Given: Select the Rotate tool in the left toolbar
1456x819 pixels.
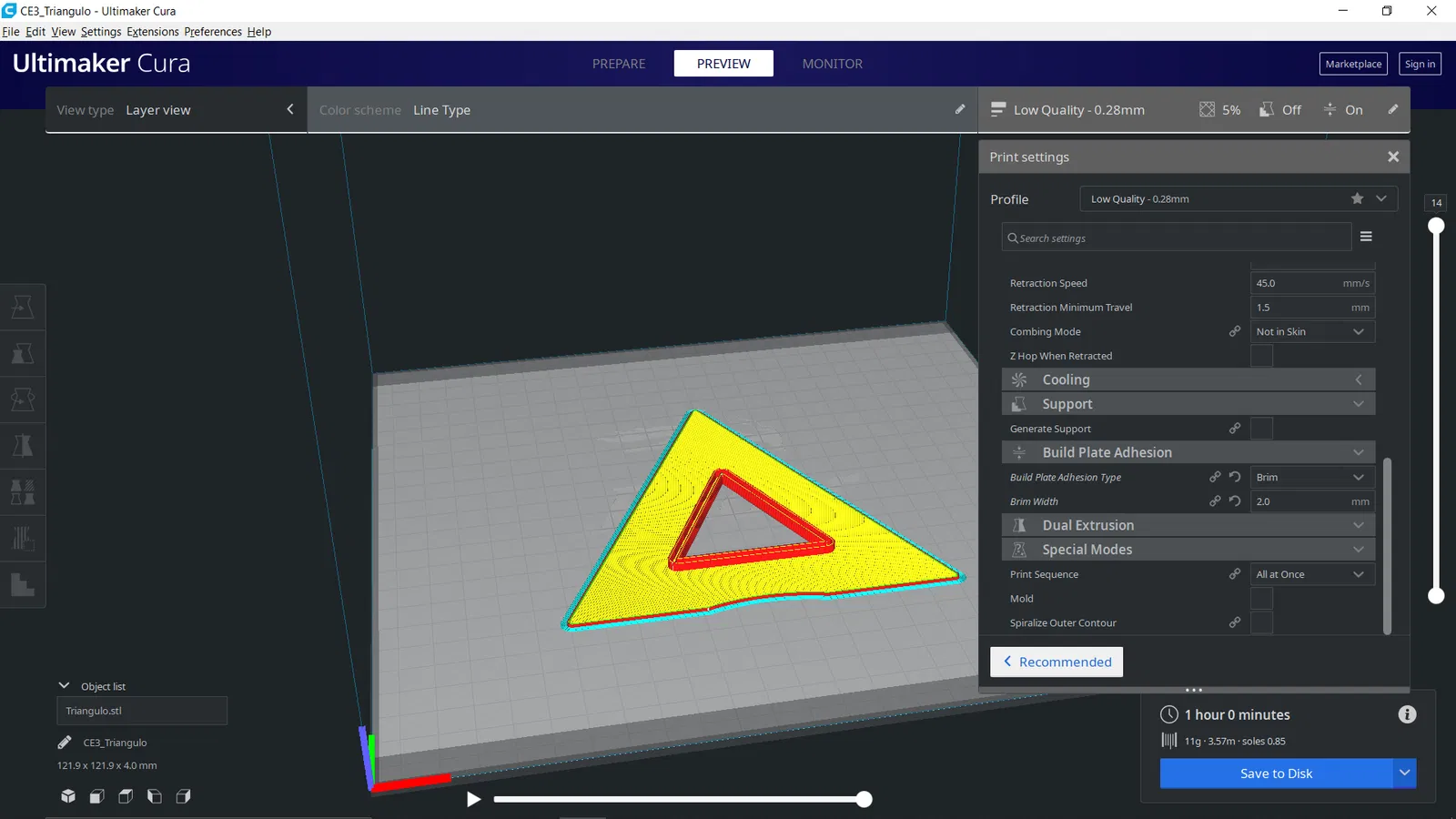Looking at the screenshot, I should tap(23, 399).
